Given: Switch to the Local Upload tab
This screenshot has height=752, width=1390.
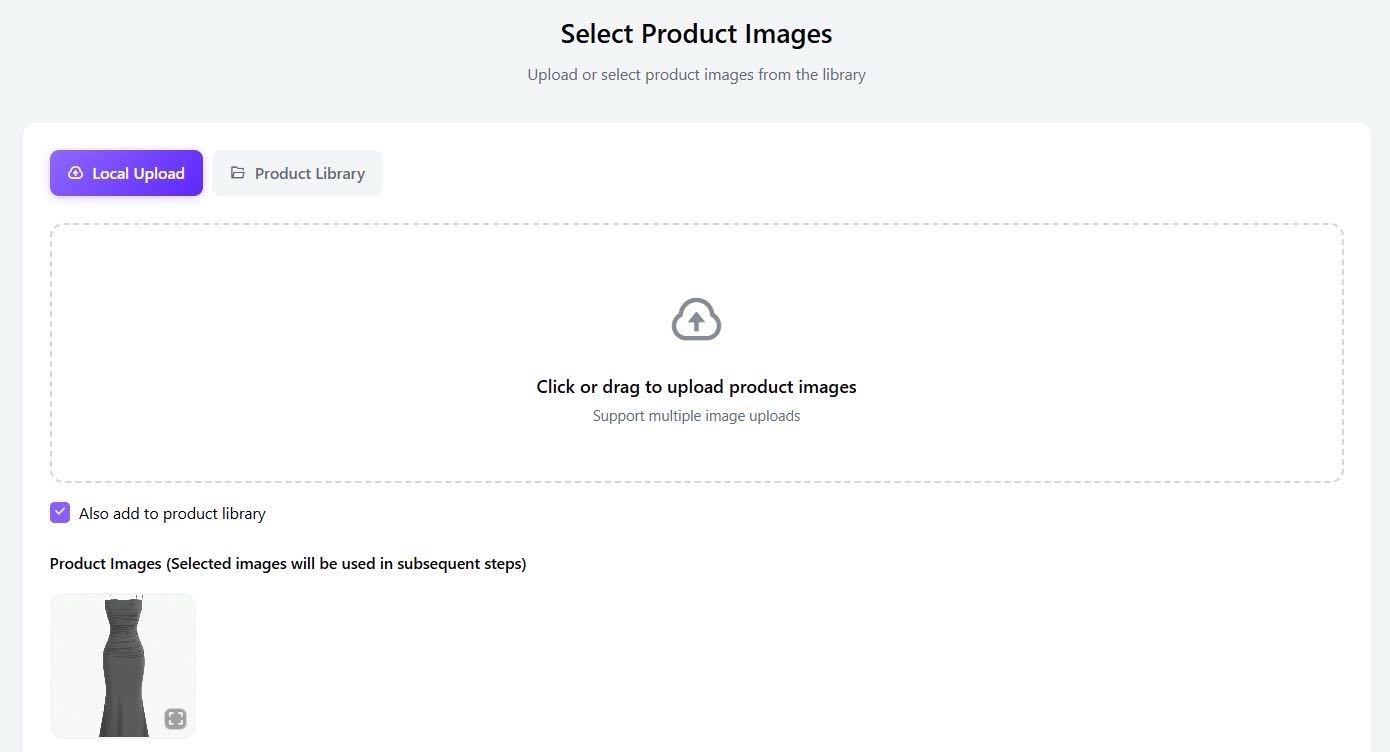Looking at the screenshot, I should coord(126,173).
